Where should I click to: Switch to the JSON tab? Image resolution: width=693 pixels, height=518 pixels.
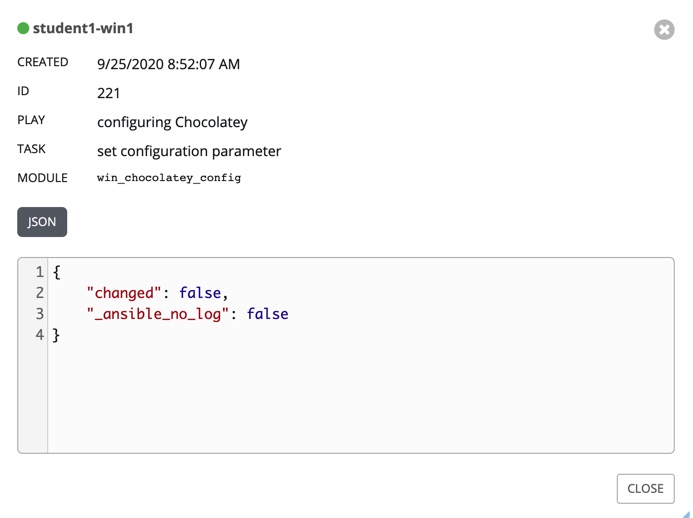point(42,222)
